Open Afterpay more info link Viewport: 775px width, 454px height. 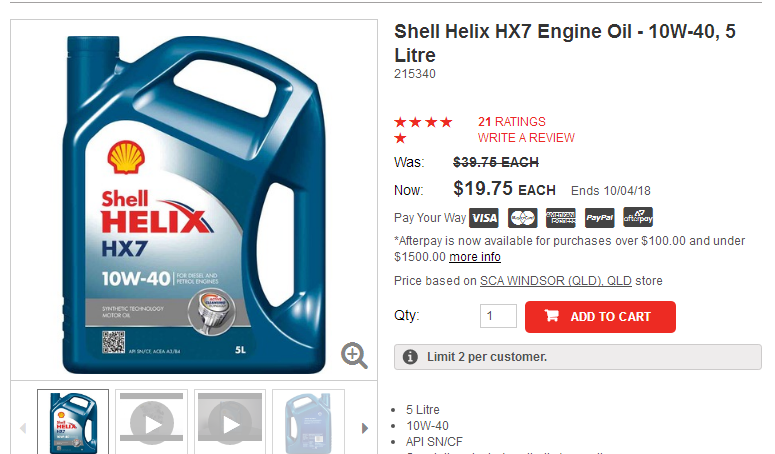click(x=474, y=257)
